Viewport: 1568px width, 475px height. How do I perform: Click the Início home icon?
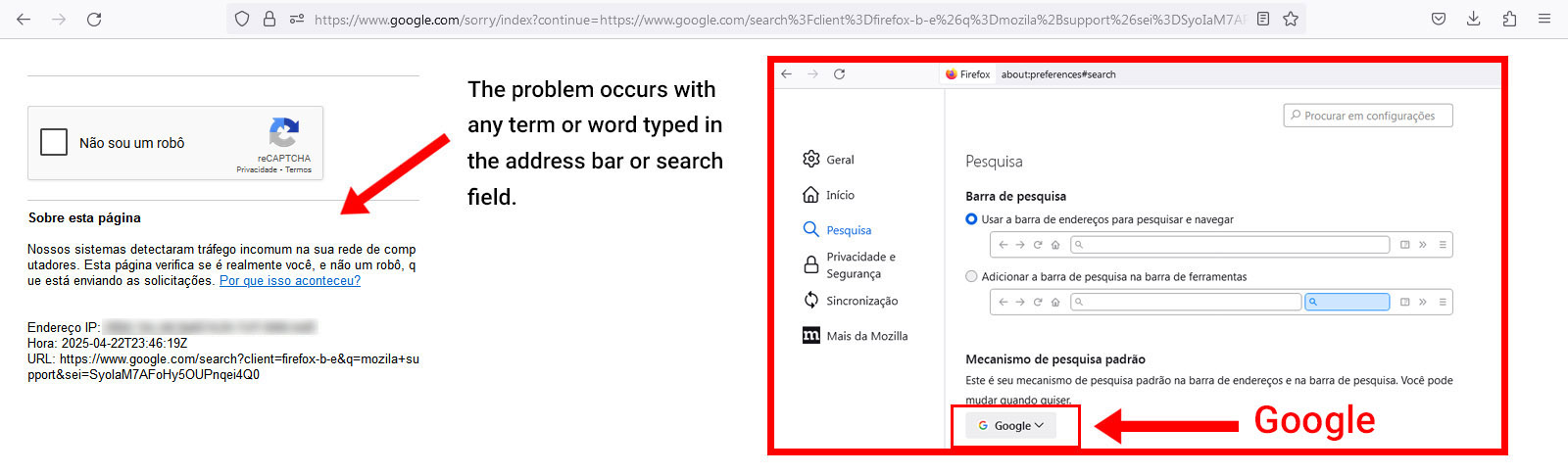pos(810,194)
